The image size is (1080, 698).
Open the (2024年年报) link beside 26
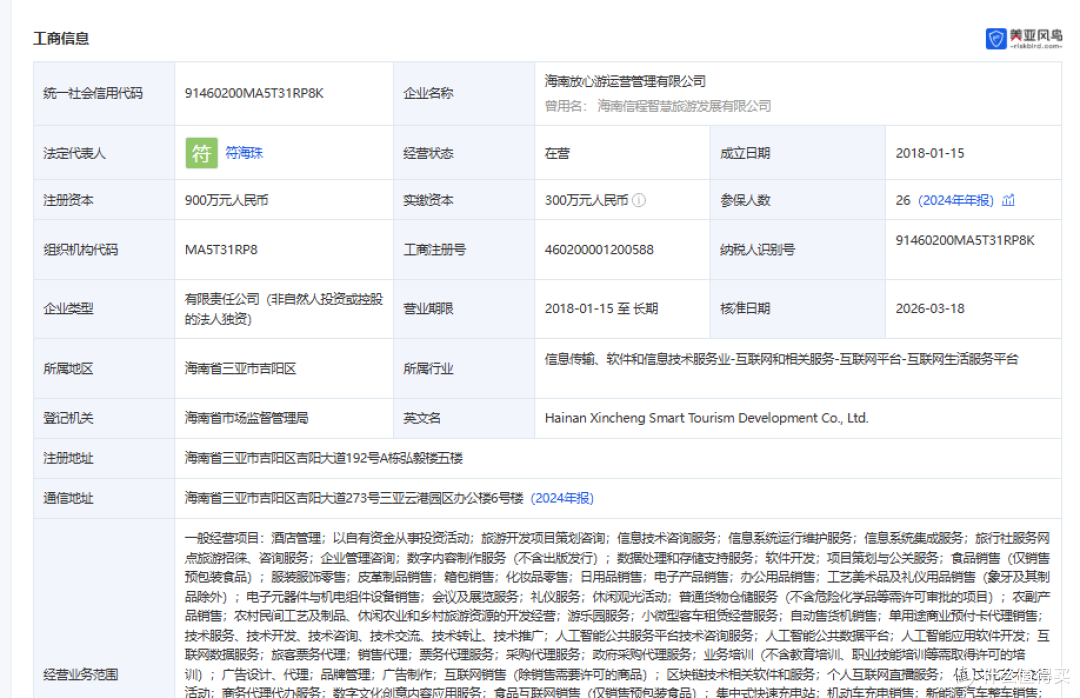pos(956,201)
